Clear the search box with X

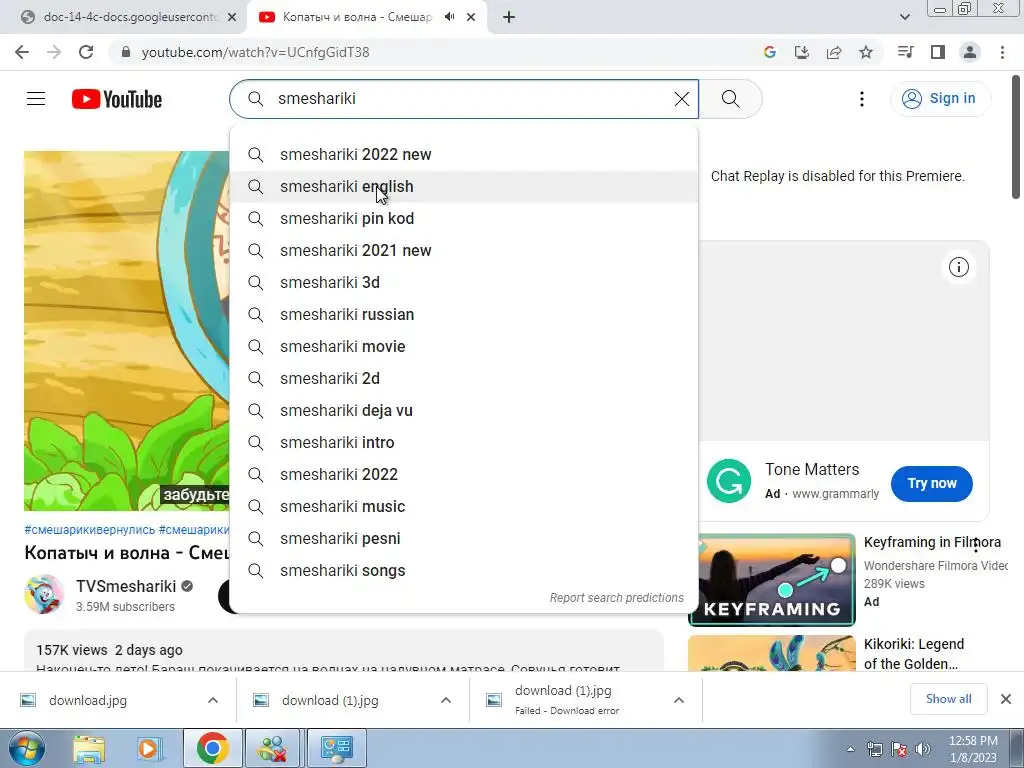click(x=681, y=99)
